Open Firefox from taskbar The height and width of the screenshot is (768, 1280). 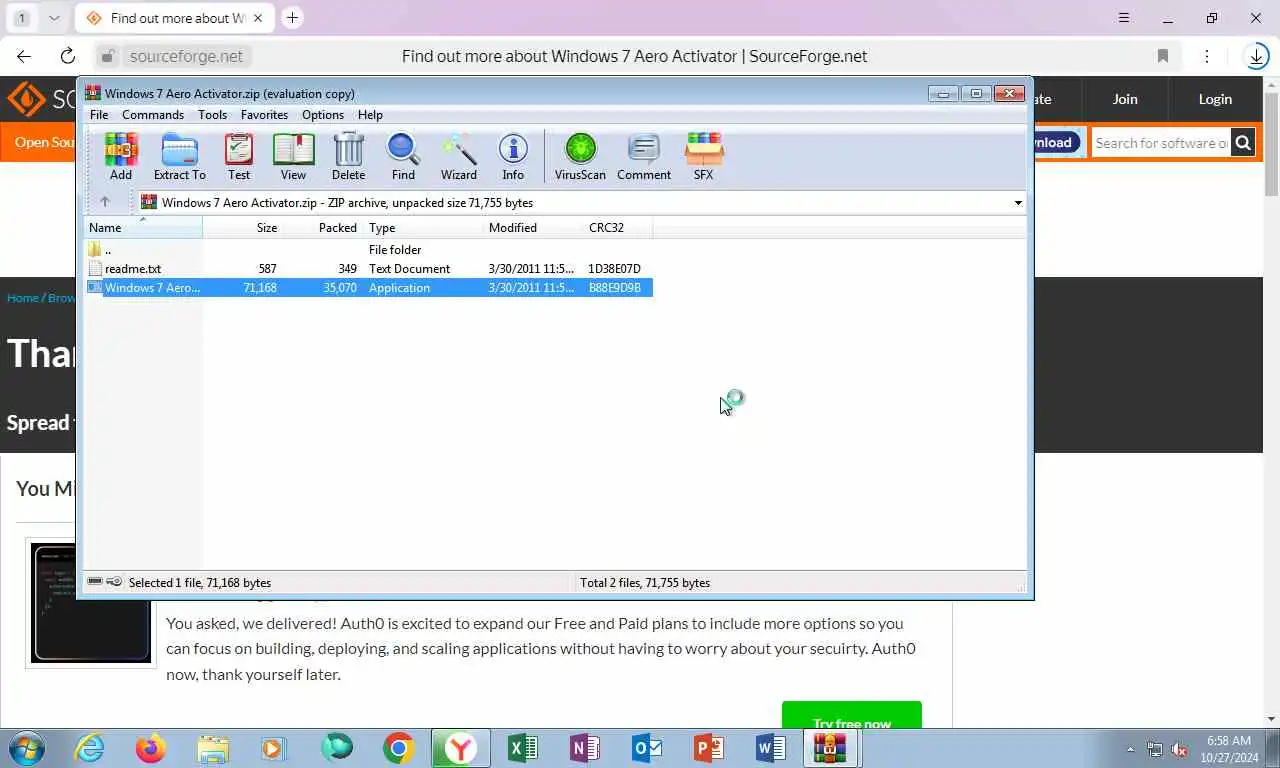point(151,748)
